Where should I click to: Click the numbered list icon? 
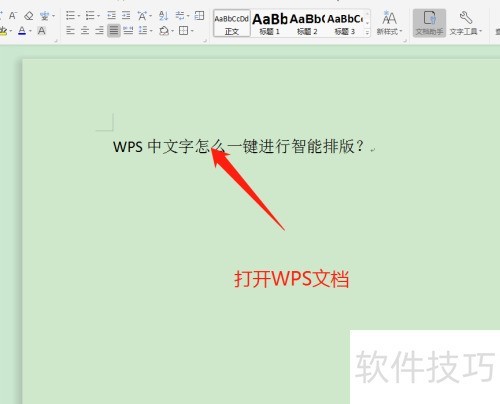pos(90,16)
